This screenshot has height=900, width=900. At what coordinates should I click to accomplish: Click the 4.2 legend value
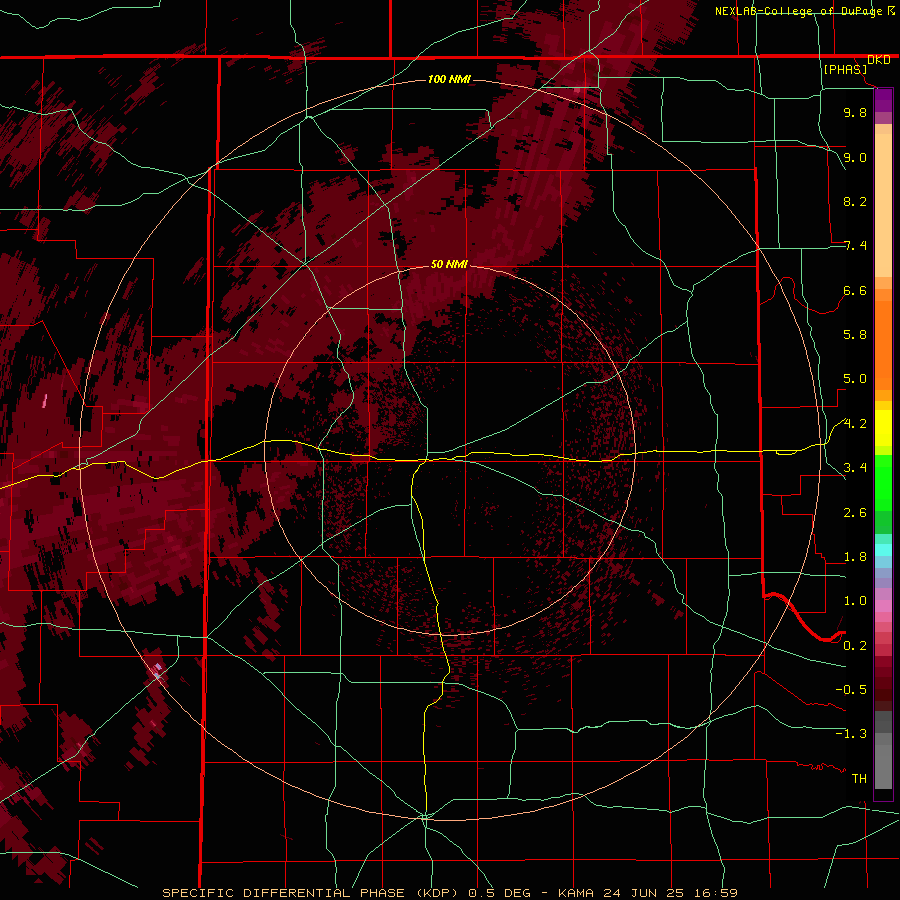click(855, 424)
